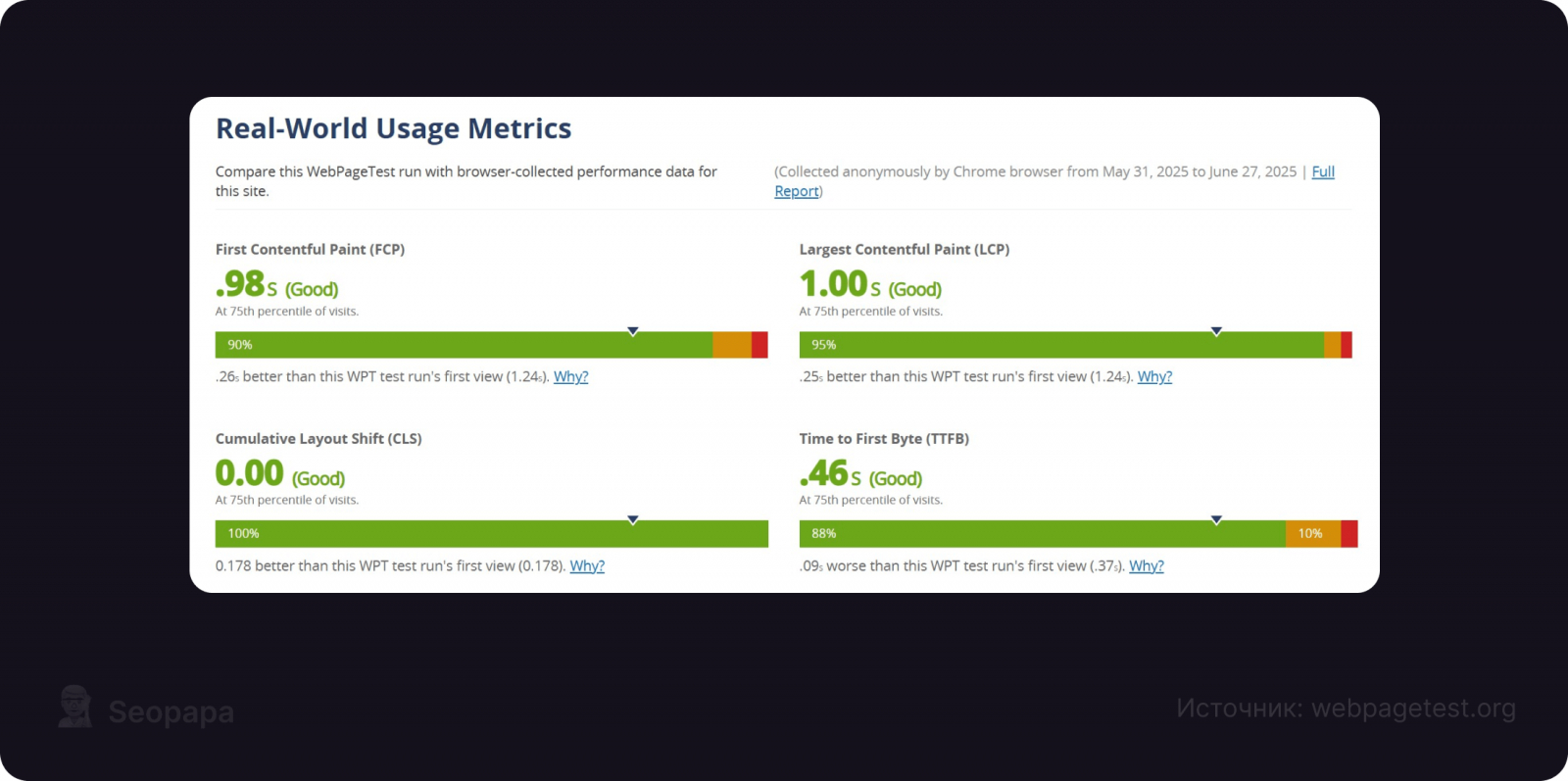Click the orange 10% segment of TTFB bar
This screenshot has height=781, width=1568.
(x=1312, y=534)
